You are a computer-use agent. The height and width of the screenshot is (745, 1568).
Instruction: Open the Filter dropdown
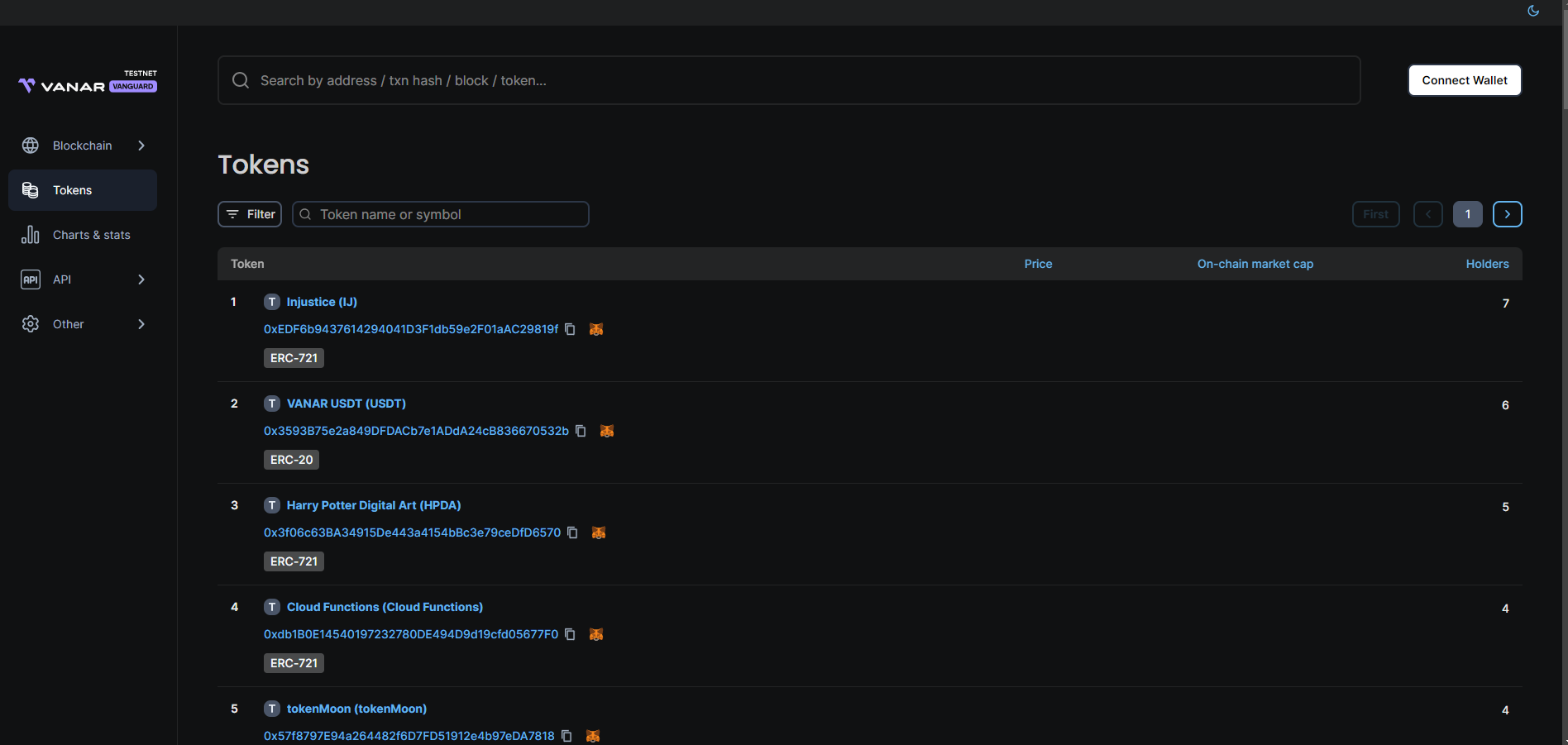250,214
